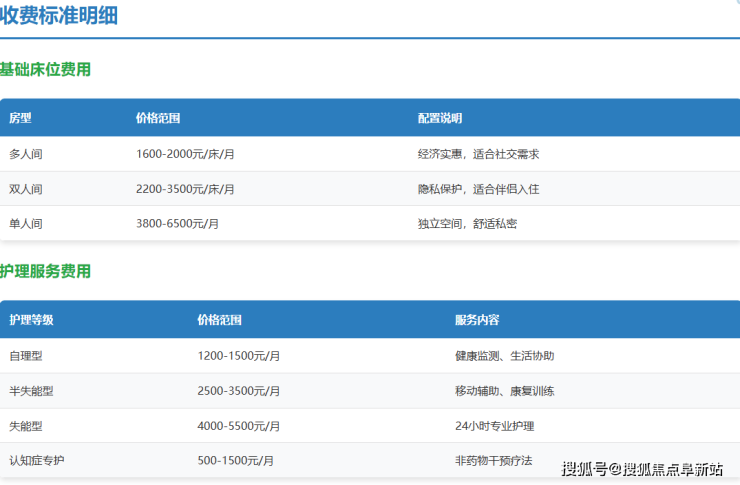Viewport: 740px width, 485px height.
Task: Click the 搜狐号@搜狐焦点阜新站 watermark
Action: (641, 469)
